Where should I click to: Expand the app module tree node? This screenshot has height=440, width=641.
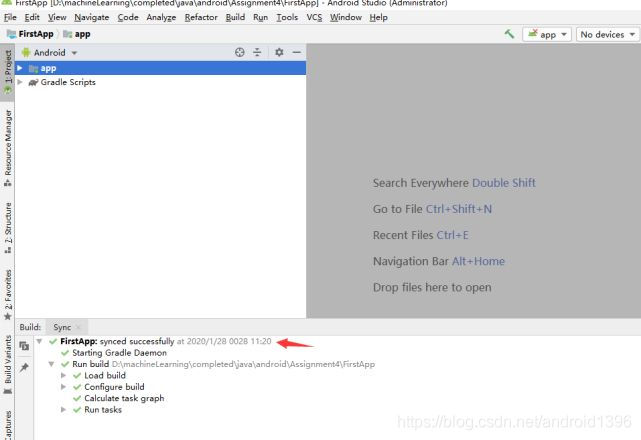point(20,68)
